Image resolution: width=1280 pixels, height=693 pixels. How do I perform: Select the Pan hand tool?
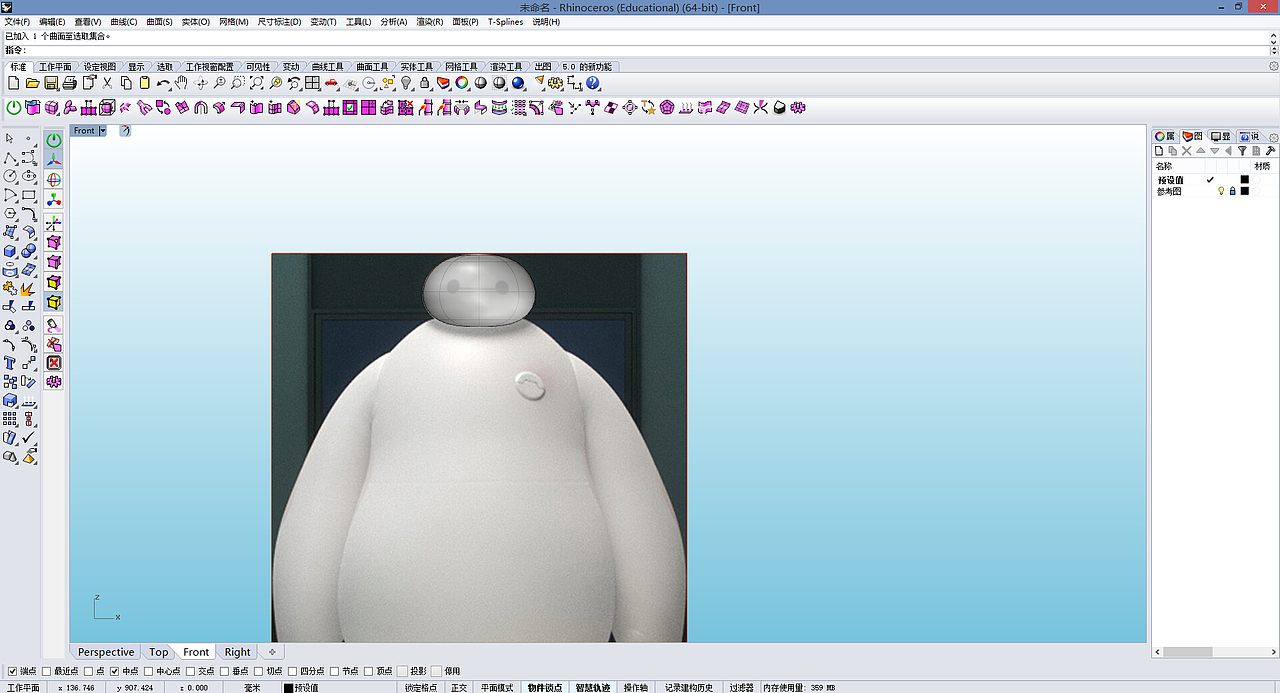(x=181, y=83)
